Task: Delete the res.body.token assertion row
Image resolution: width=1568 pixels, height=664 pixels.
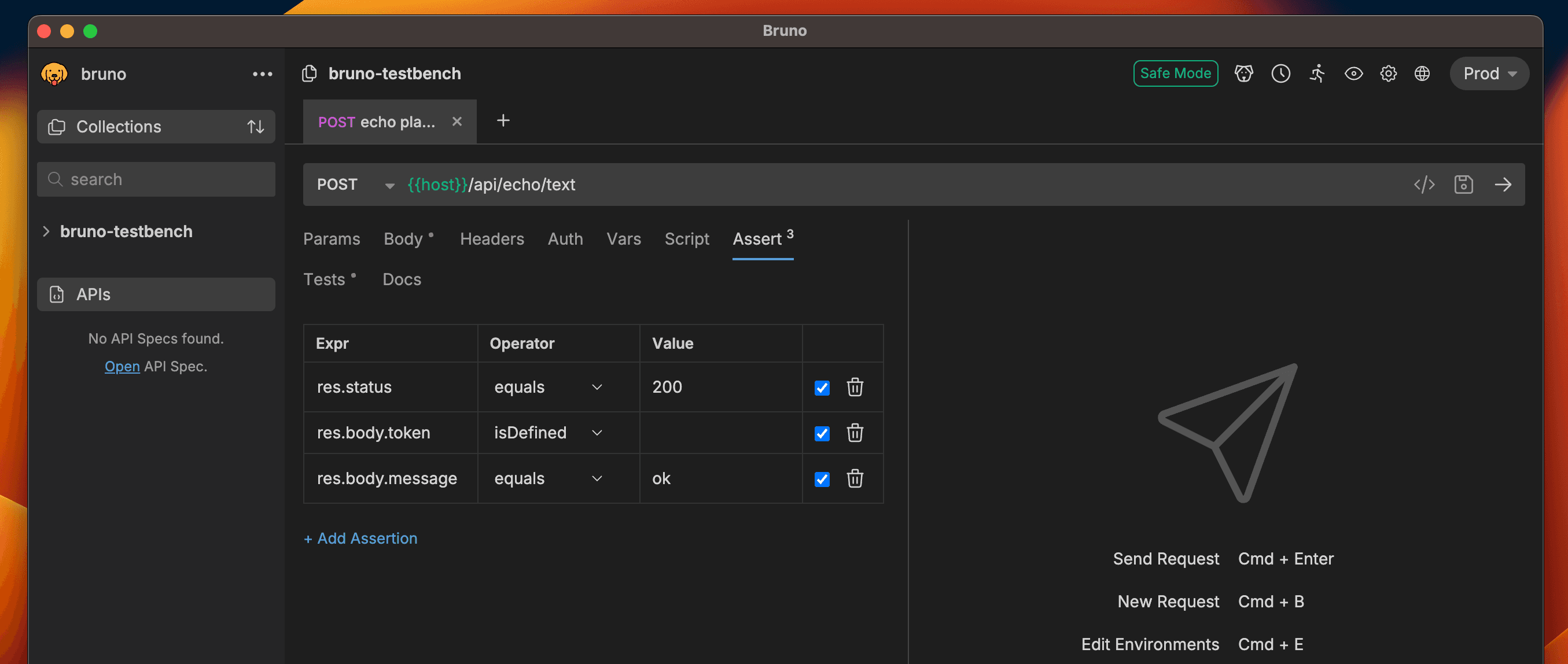Action: click(855, 433)
